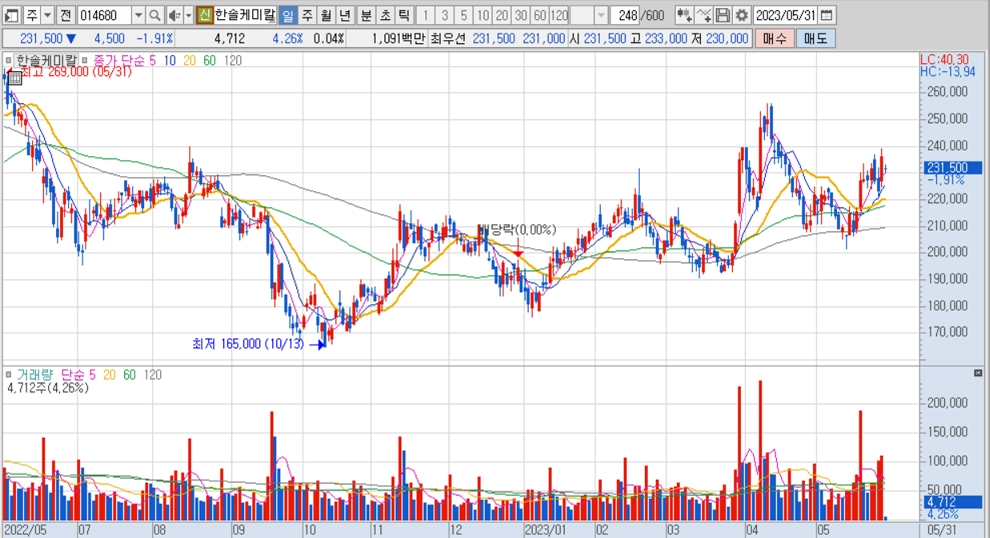The height and width of the screenshot is (538, 990).
Task: Select the 1 interval button
Action: pyautogui.click(x=425, y=15)
